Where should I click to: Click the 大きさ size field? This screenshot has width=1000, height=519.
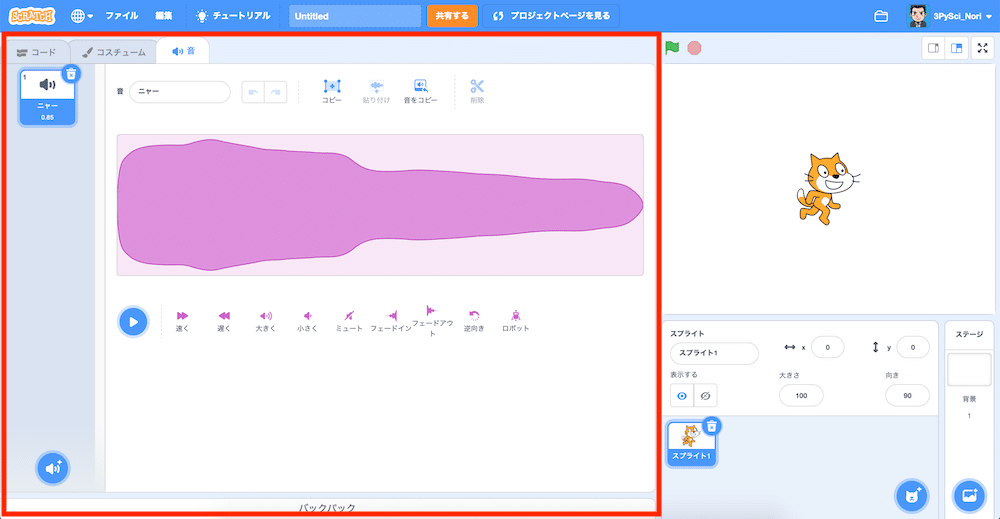801,396
